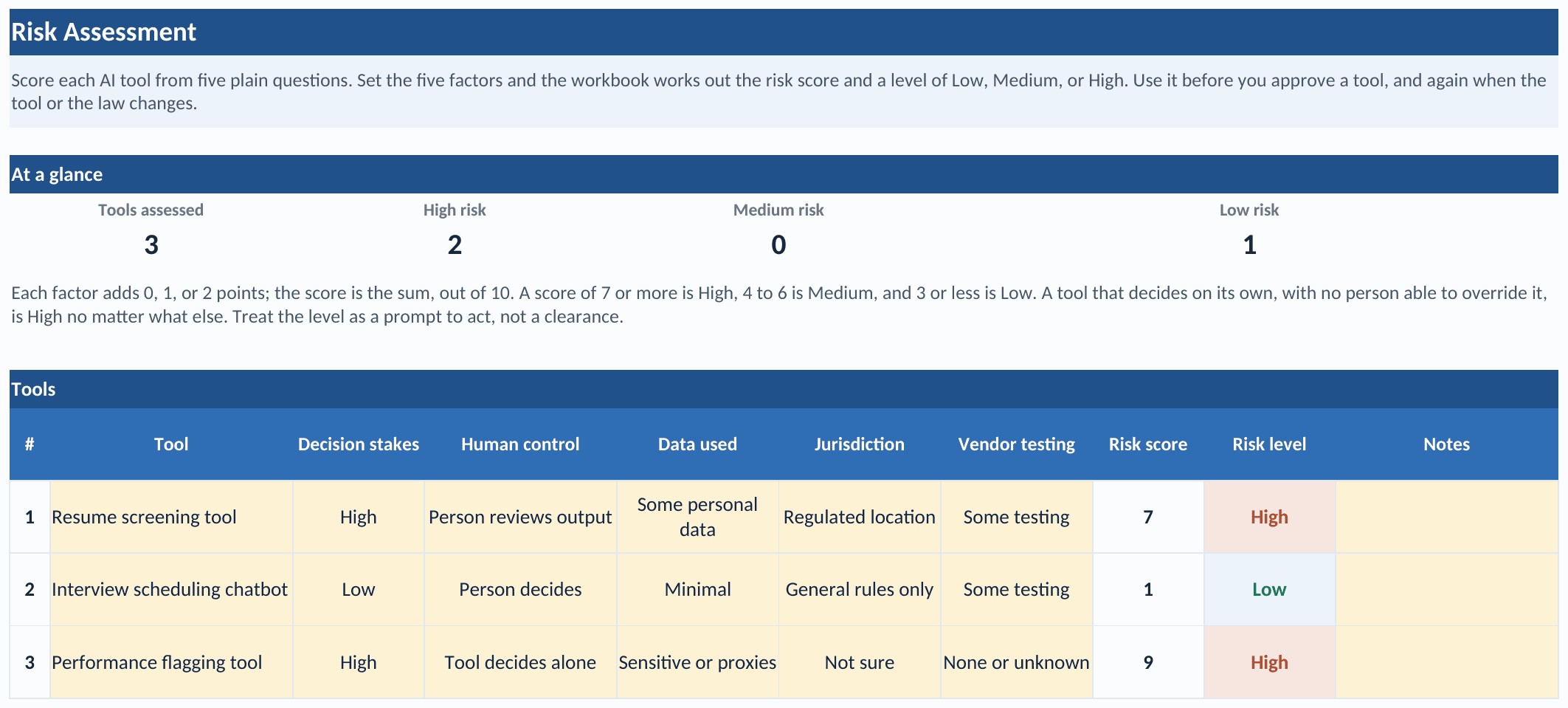The height and width of the screenshot is (708, 1568).
Task: Select Some testing for Interview scheduling chatbot
Action: coord(1017,589)
